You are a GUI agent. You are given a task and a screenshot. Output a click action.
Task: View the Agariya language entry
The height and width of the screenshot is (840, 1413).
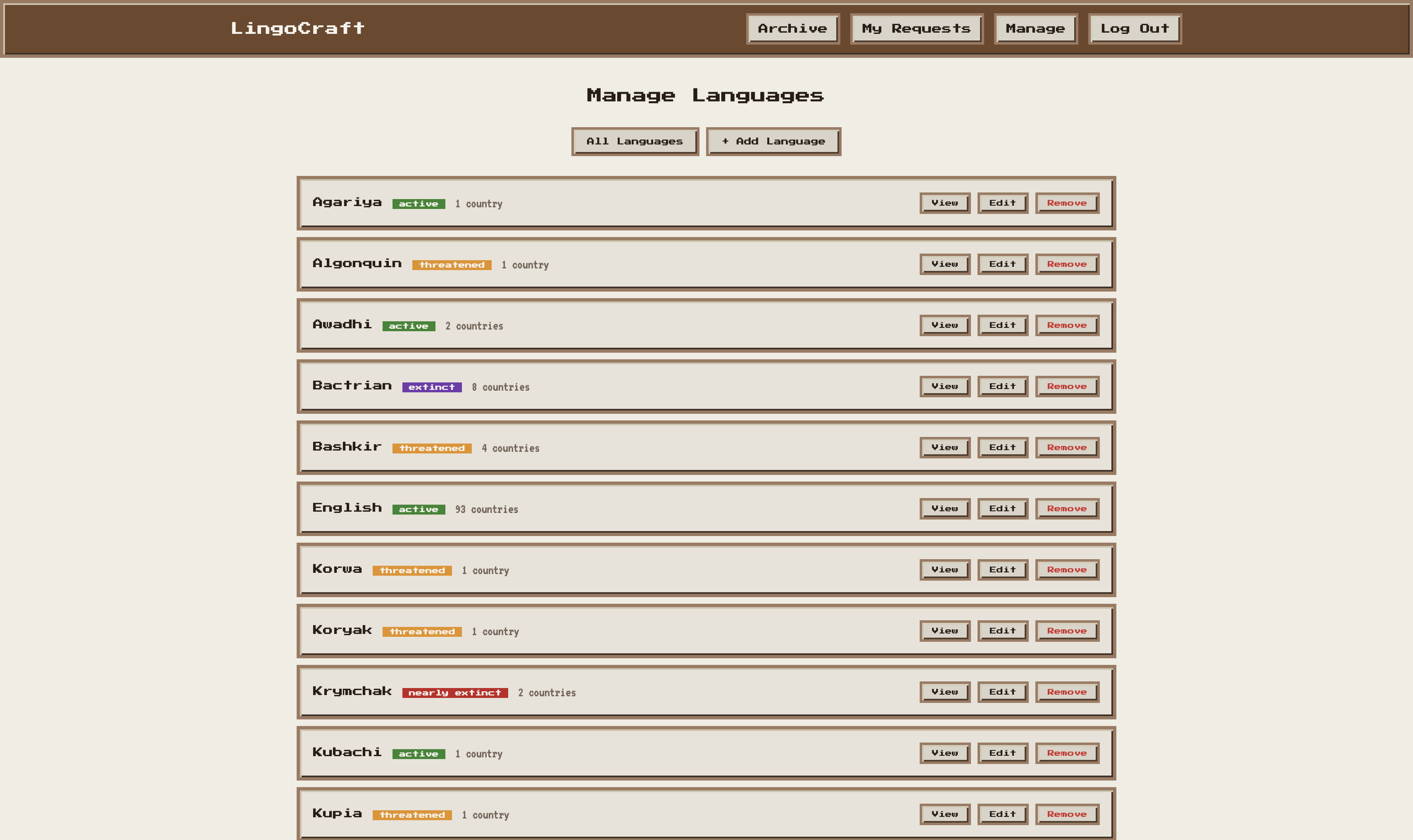pyautogui.click(x=944, y=203)
